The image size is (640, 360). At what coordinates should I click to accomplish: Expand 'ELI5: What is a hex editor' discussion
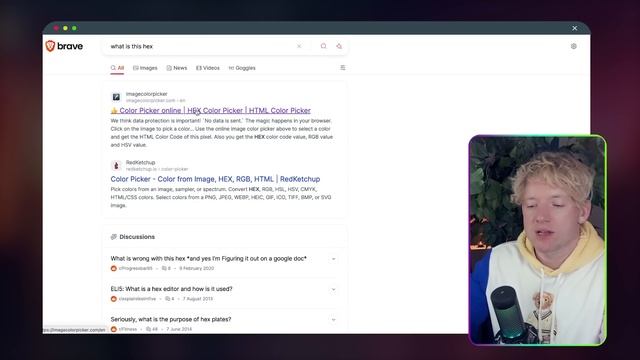[x=333, y=289]
